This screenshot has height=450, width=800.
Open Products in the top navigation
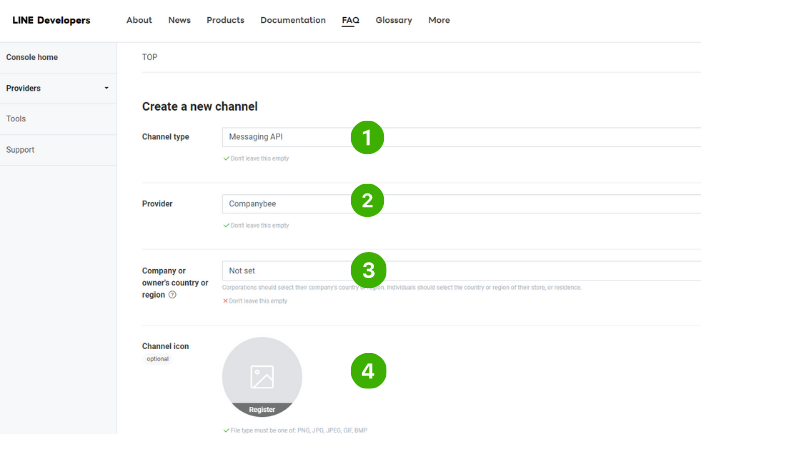point(225,20)
